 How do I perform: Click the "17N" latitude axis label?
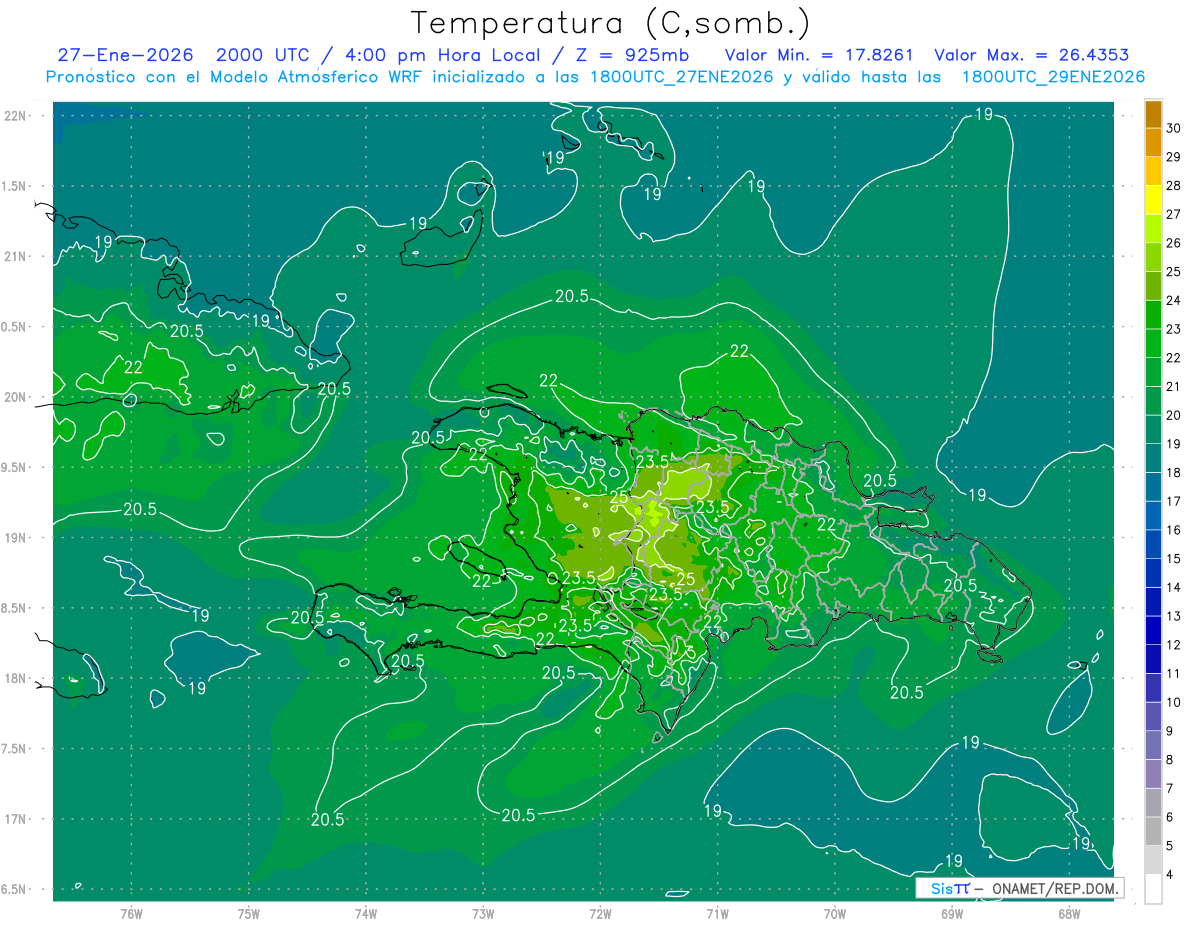[x=16, y=819]
